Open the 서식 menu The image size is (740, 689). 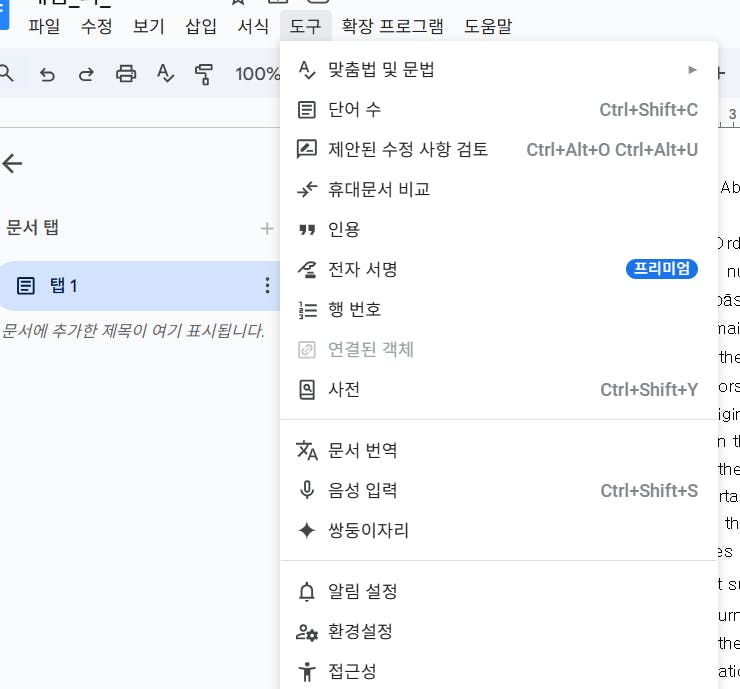253,26
